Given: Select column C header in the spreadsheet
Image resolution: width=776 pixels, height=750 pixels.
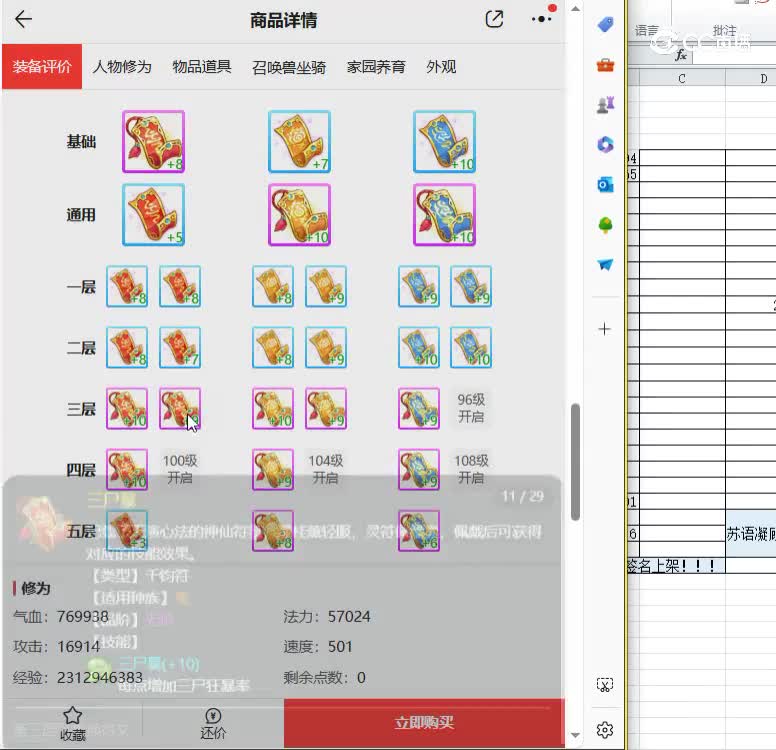Looking at the screenshot, I should click(x=682, y=78).
